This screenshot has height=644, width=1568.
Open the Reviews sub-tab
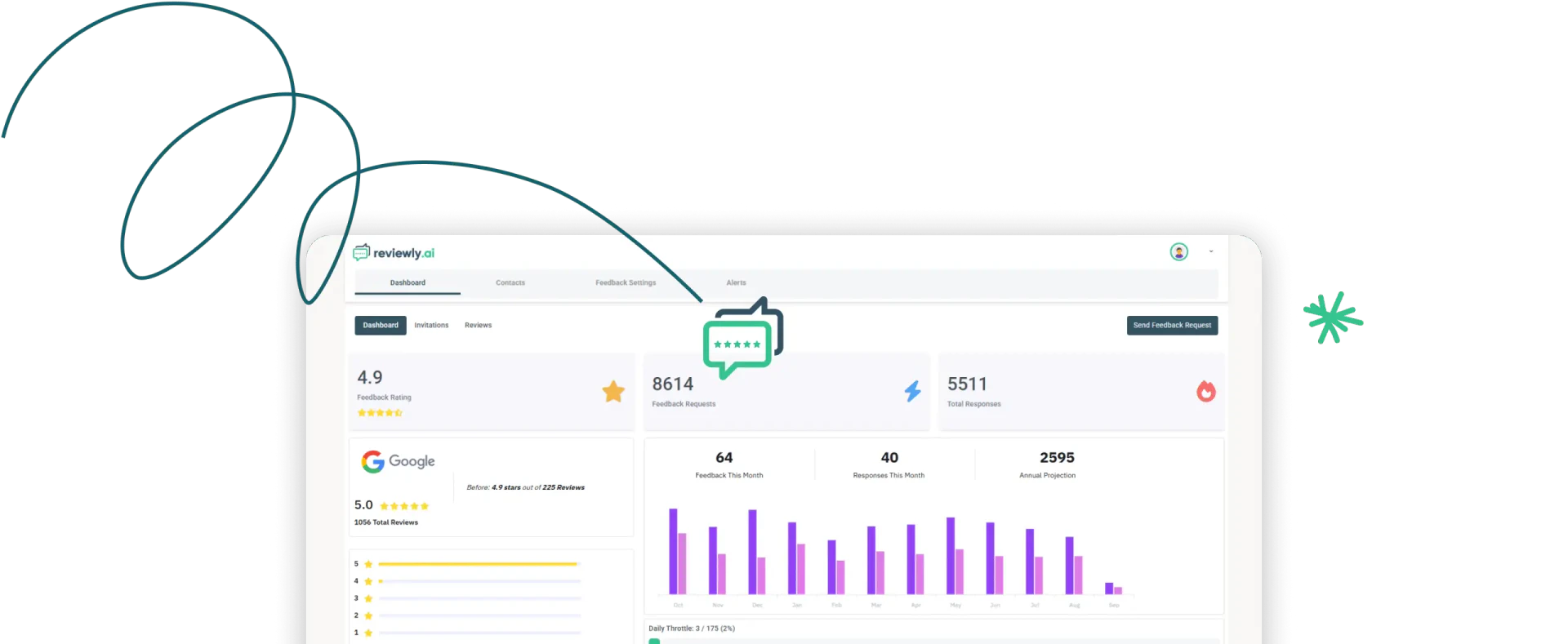478,325
